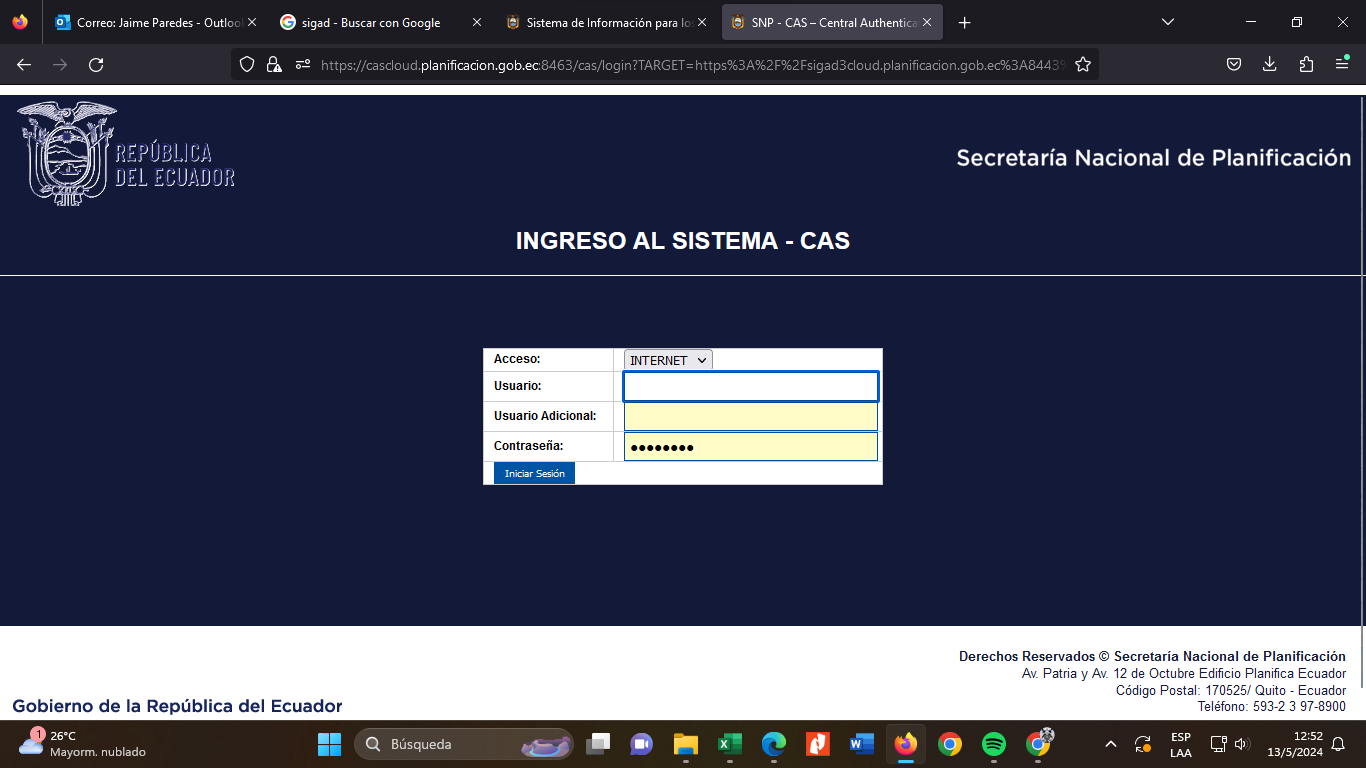Expand the Acceso INTERNET dropdown
The height and width of the screenshot is (768, 1366).
(x=668, y=360)
